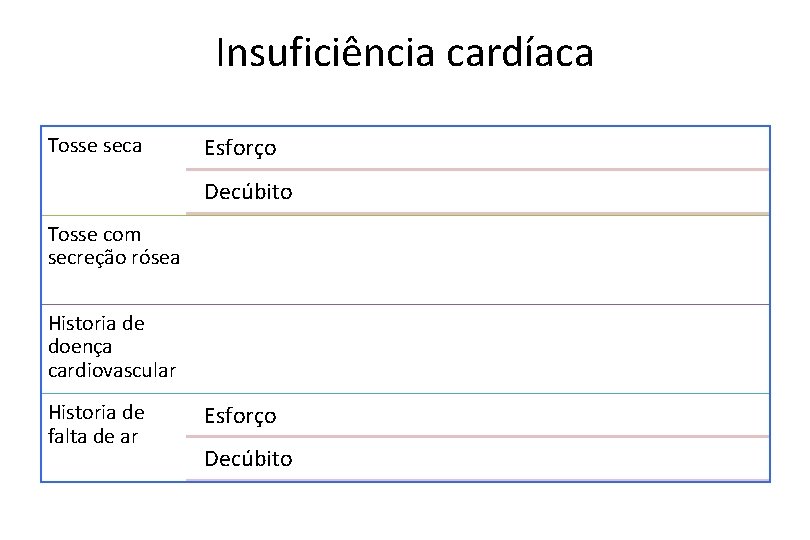Click the pink divider under the upper "Esforço"
This screenshot has height=540, width=810.
pos(477,169)
